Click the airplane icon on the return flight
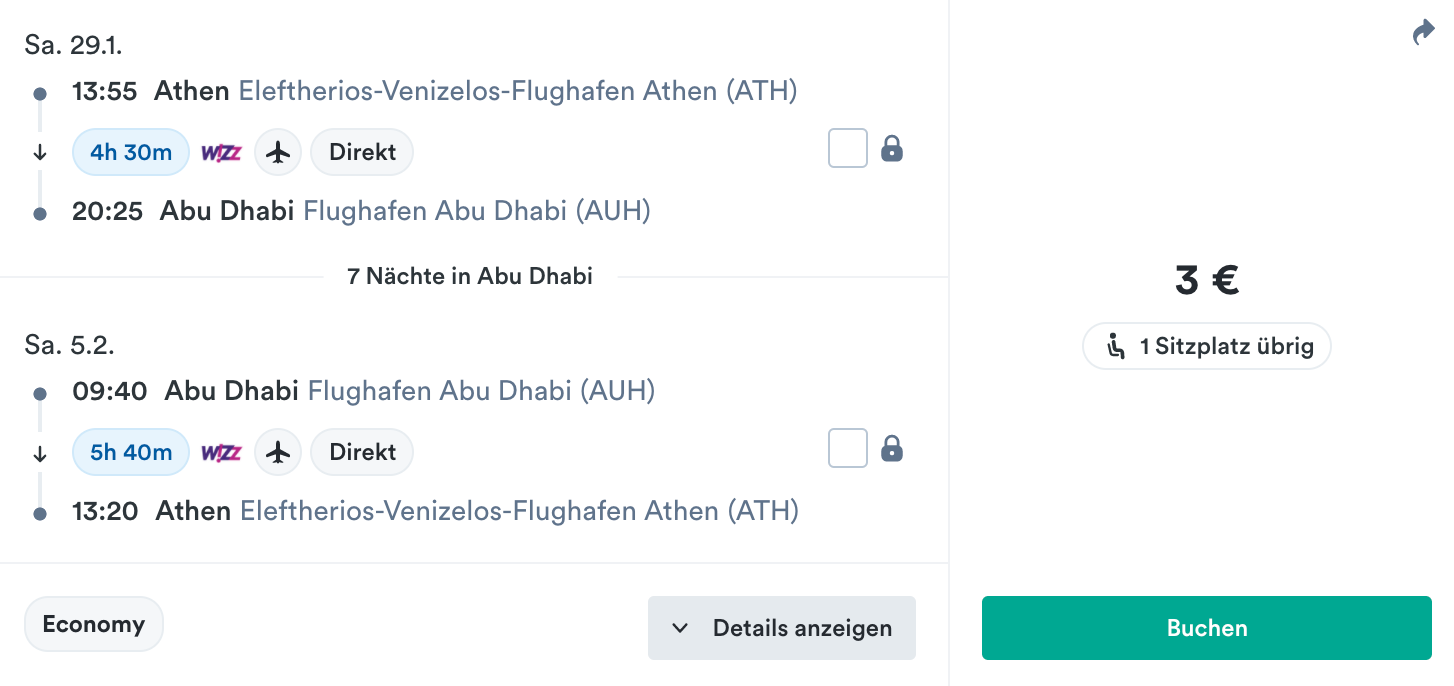Viewport: 1454px width, 686px height. (278, 452)
